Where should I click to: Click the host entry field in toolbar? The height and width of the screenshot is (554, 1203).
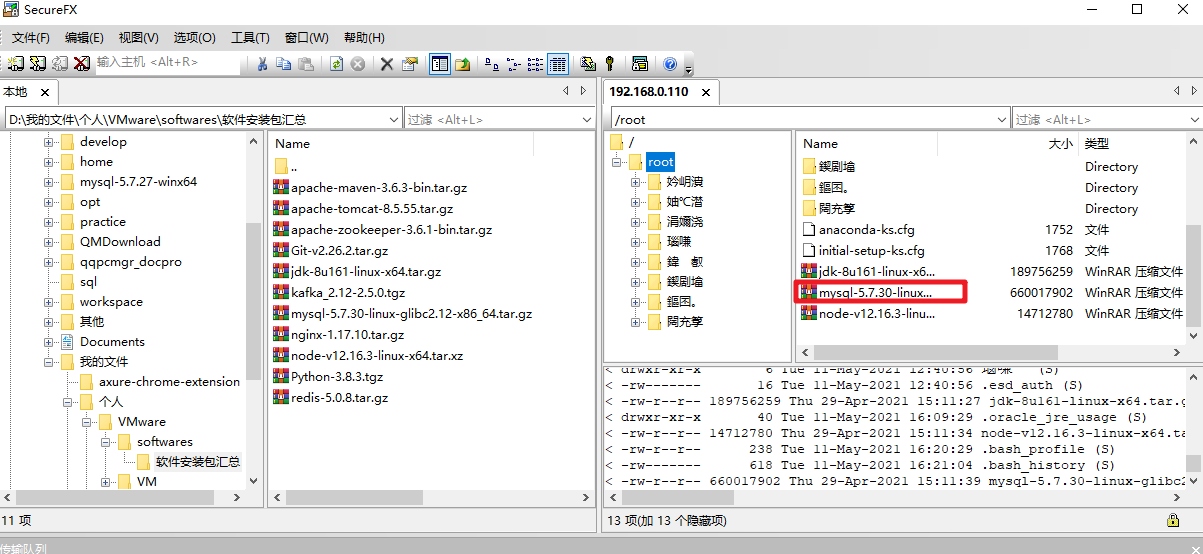168,63
